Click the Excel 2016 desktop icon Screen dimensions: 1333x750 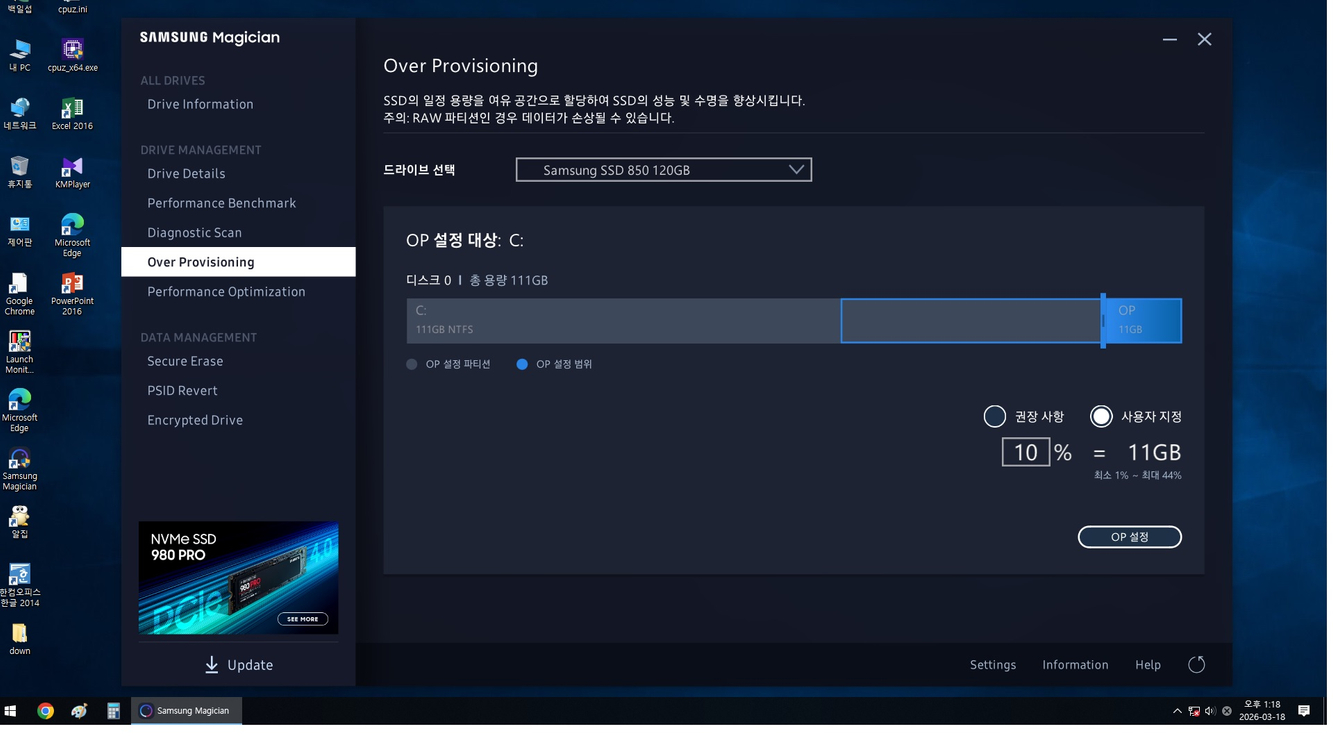(73, 115)
